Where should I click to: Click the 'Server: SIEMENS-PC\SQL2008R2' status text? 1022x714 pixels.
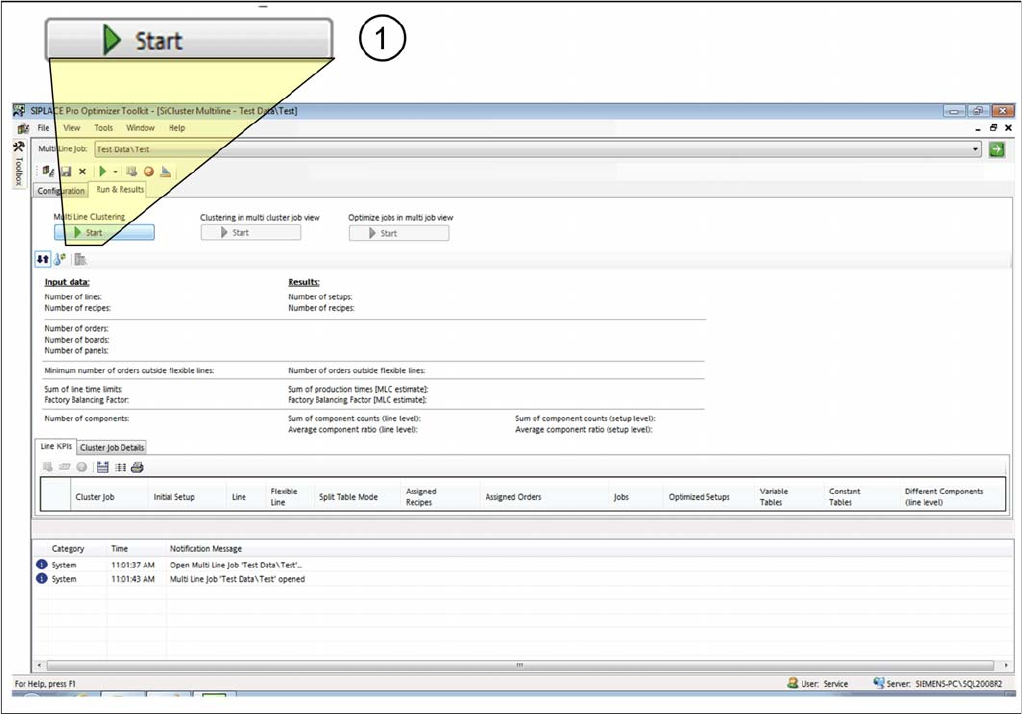(x=944, y=683)
